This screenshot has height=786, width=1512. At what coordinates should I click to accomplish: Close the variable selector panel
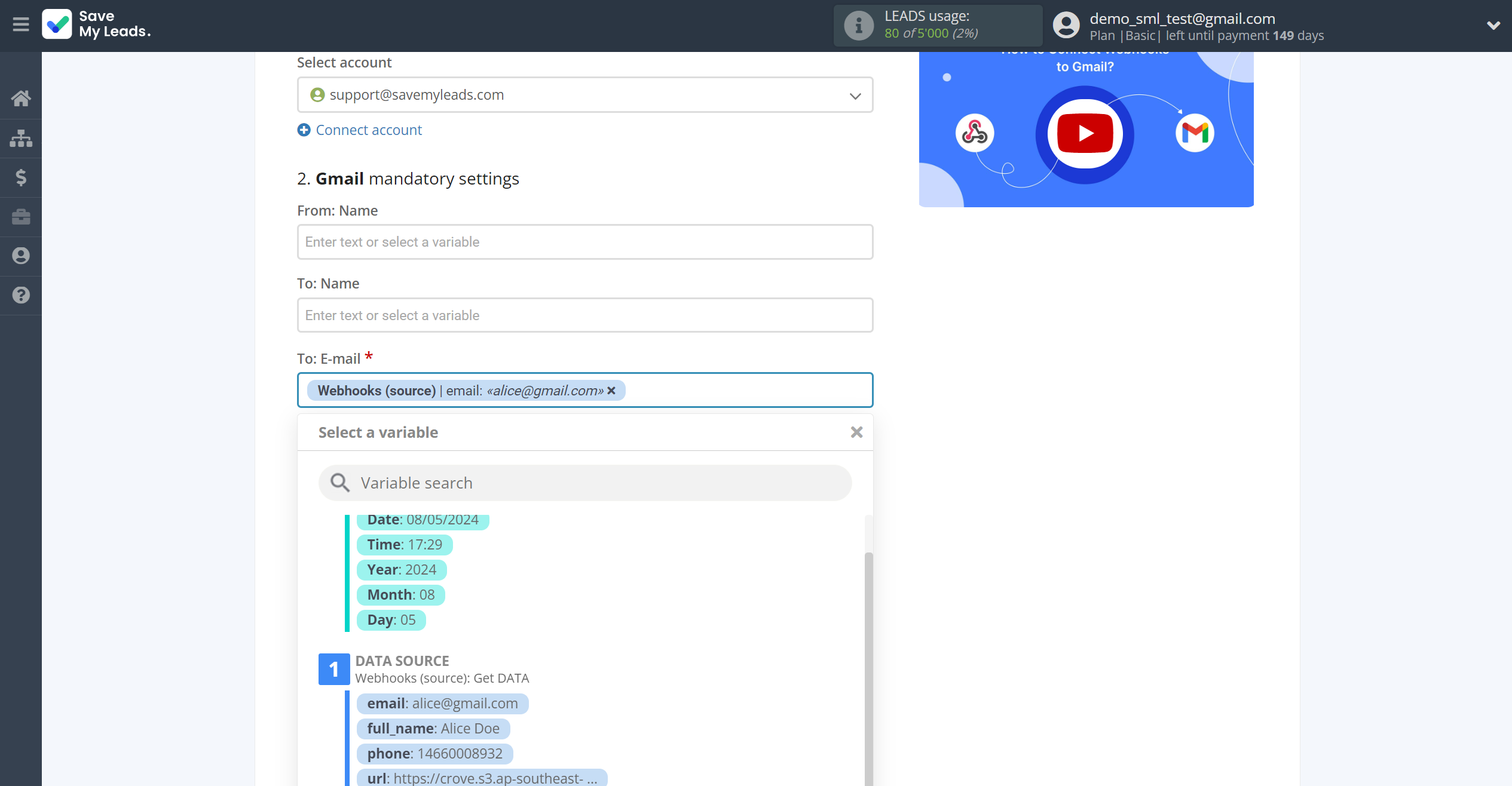856,432
